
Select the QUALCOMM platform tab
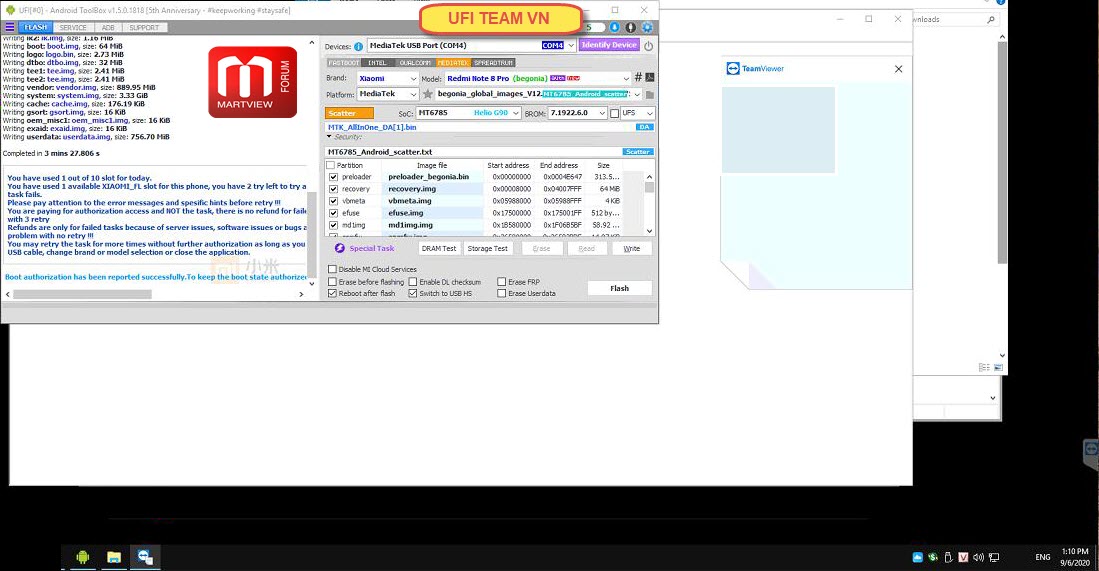pyautogui.click(x=415, y=63)
